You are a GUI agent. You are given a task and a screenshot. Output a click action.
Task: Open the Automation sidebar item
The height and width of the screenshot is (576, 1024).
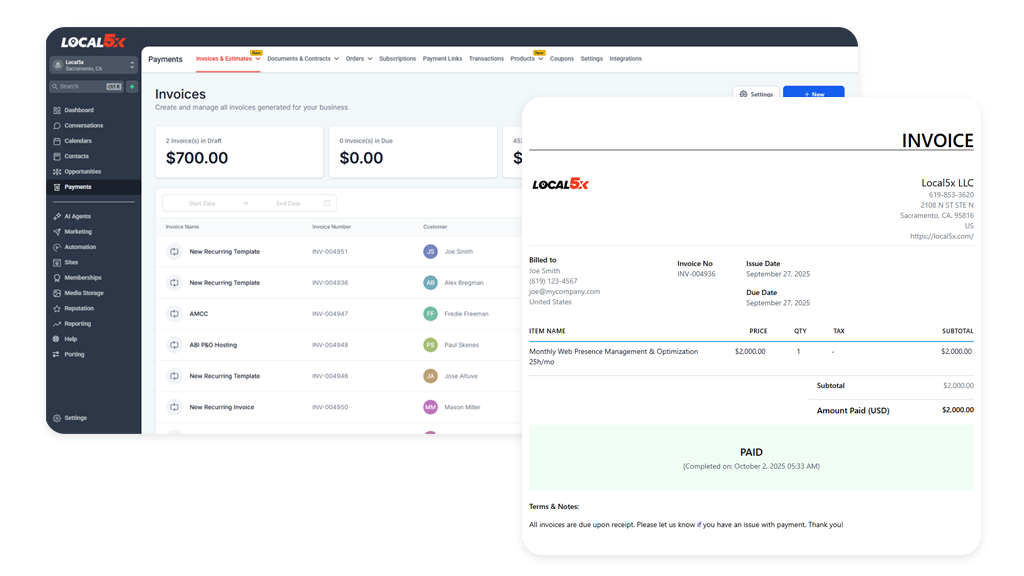[80, 247]
